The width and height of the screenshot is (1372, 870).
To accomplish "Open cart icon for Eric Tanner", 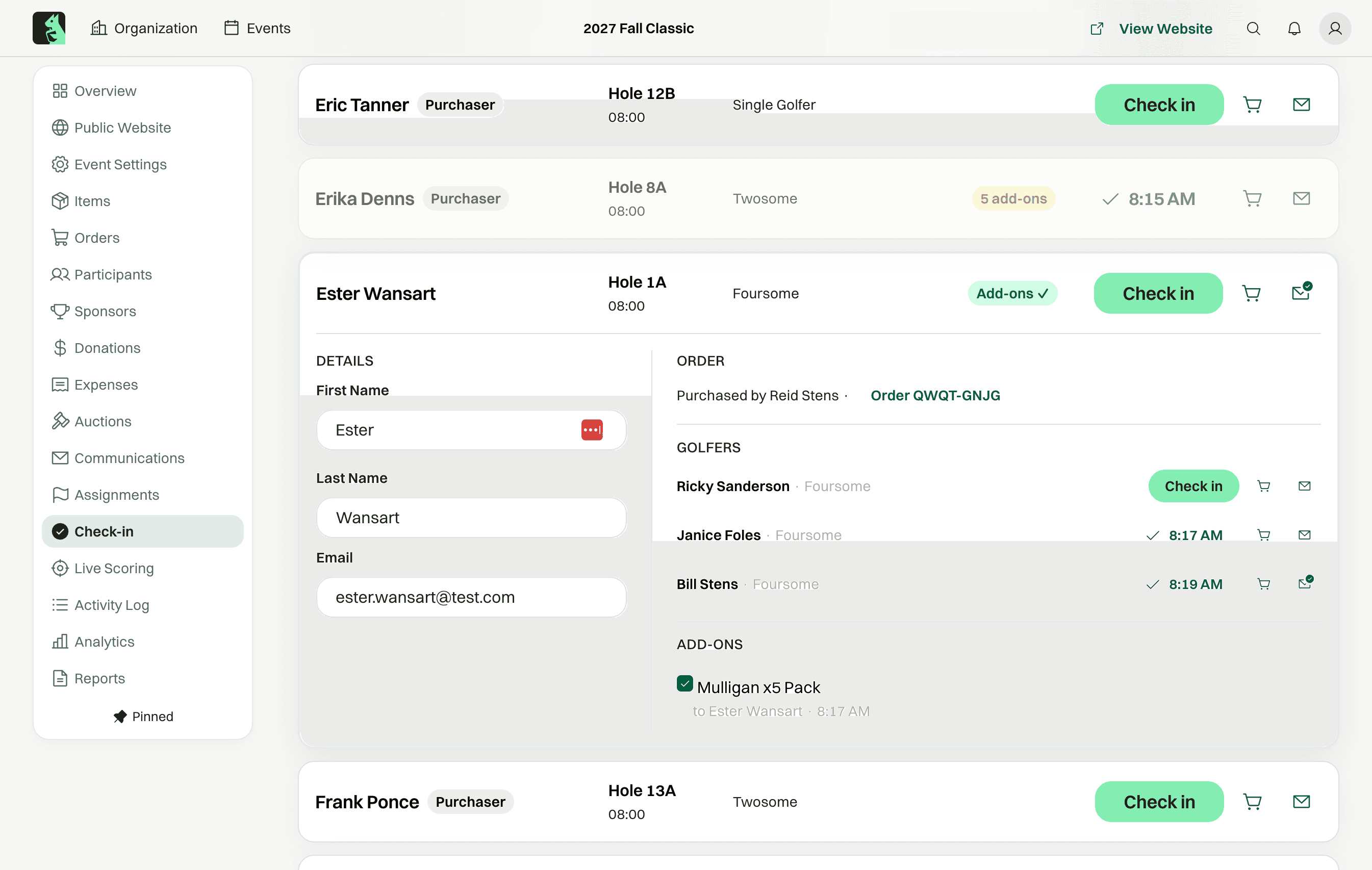I will [1252, 105].
